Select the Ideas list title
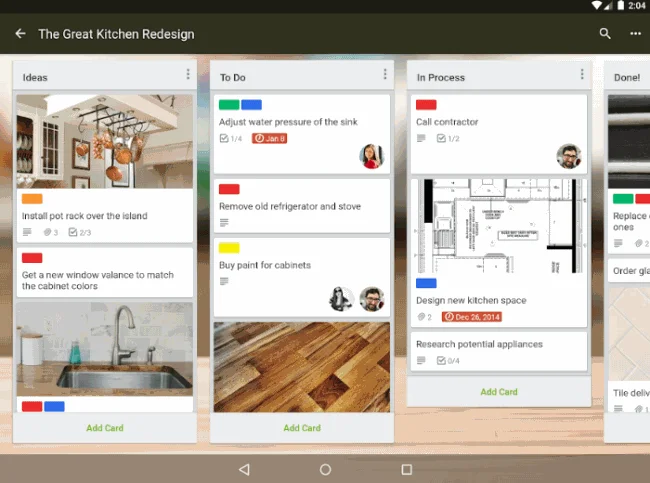This screenshot has width=650, height=483. click(35, 78)
